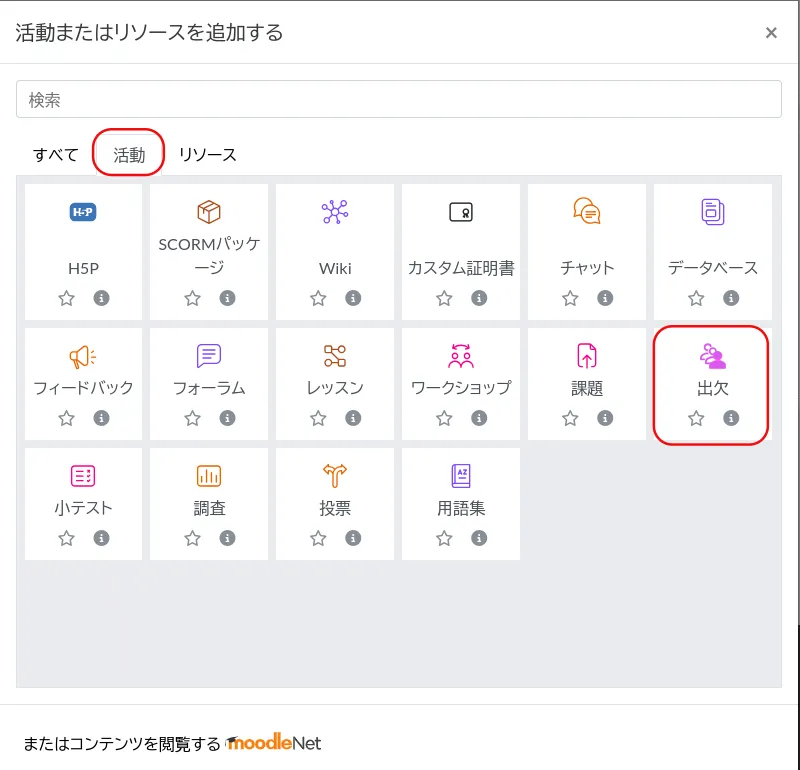Close the add activity dialog
800x770 pixels.
click(771, 33)
